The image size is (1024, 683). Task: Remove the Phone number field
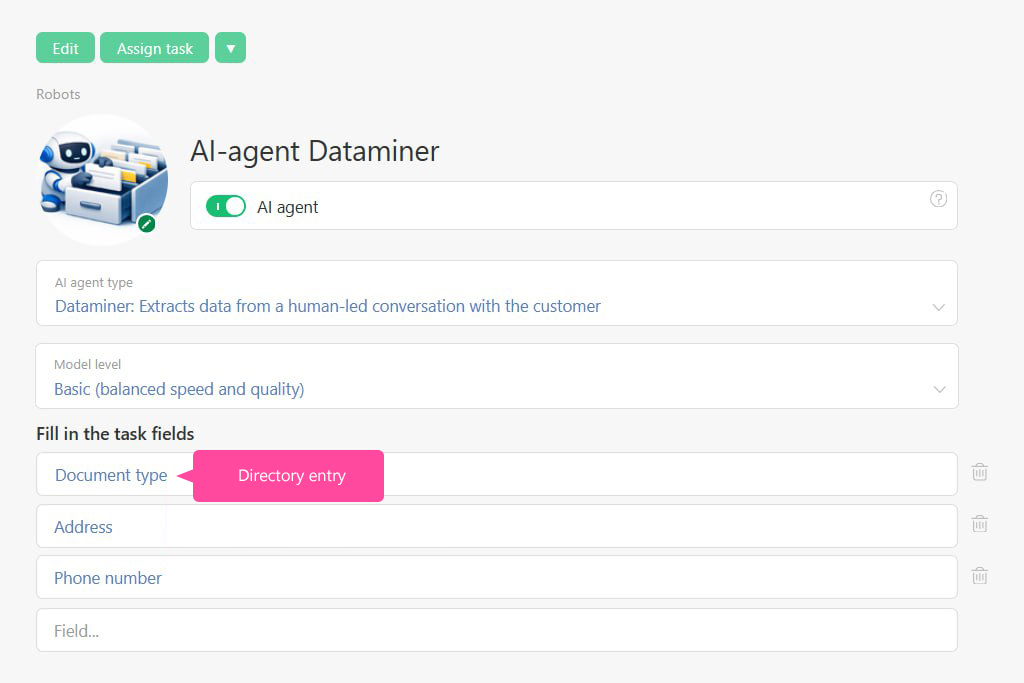[980, 575]
